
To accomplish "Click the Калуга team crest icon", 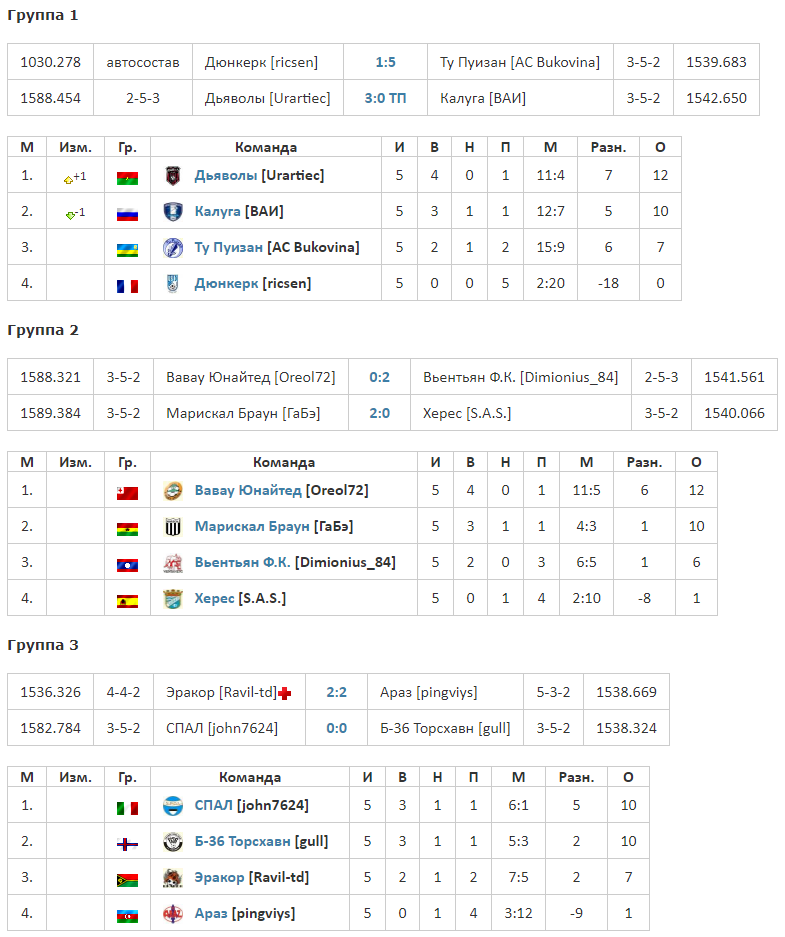I will coord(173,212).
